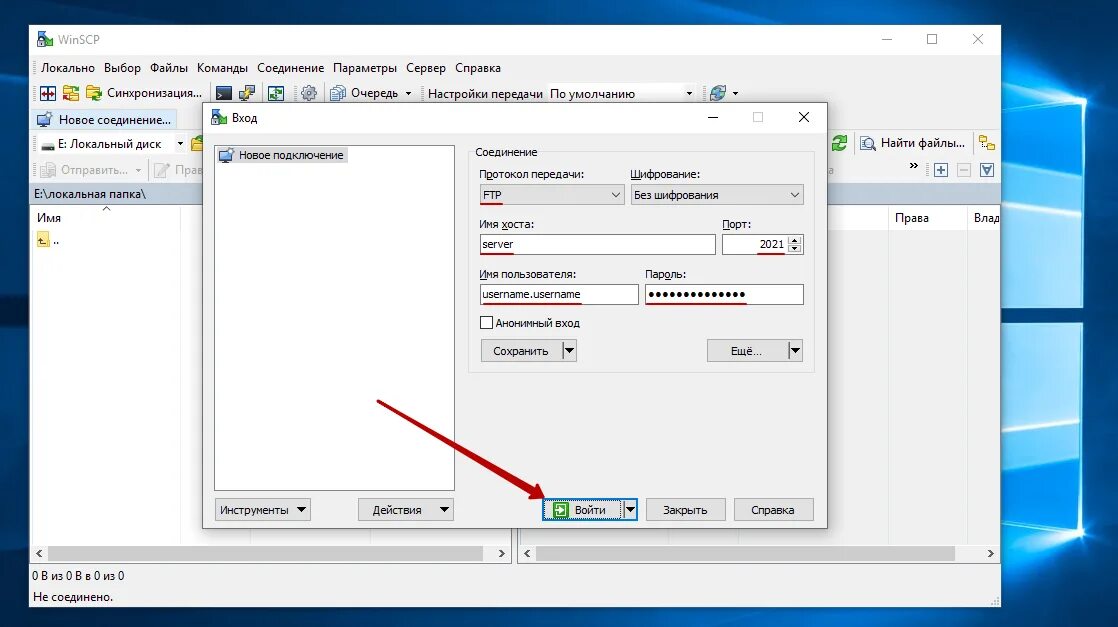1118x627 pixels.
Task: Open the Сервер menu
Action: 426,68
